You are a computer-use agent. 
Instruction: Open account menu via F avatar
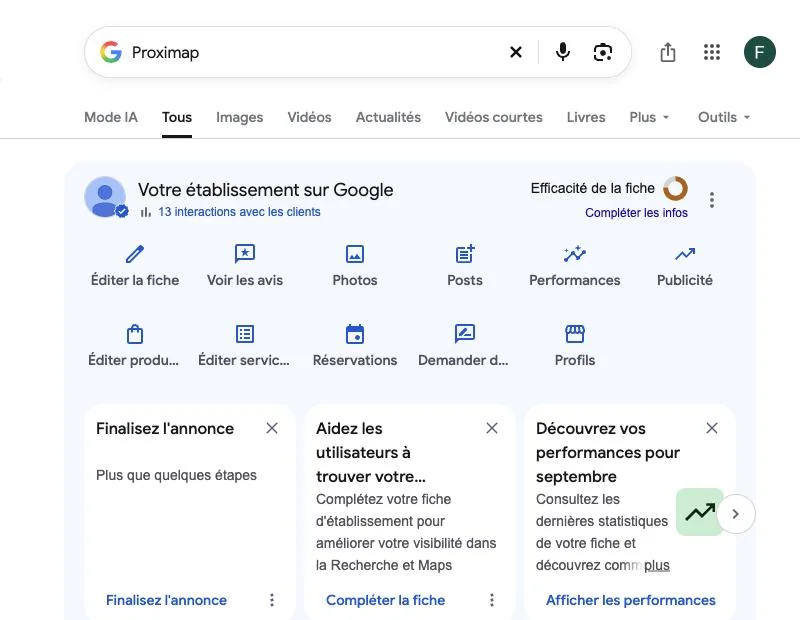click(760, 52)
